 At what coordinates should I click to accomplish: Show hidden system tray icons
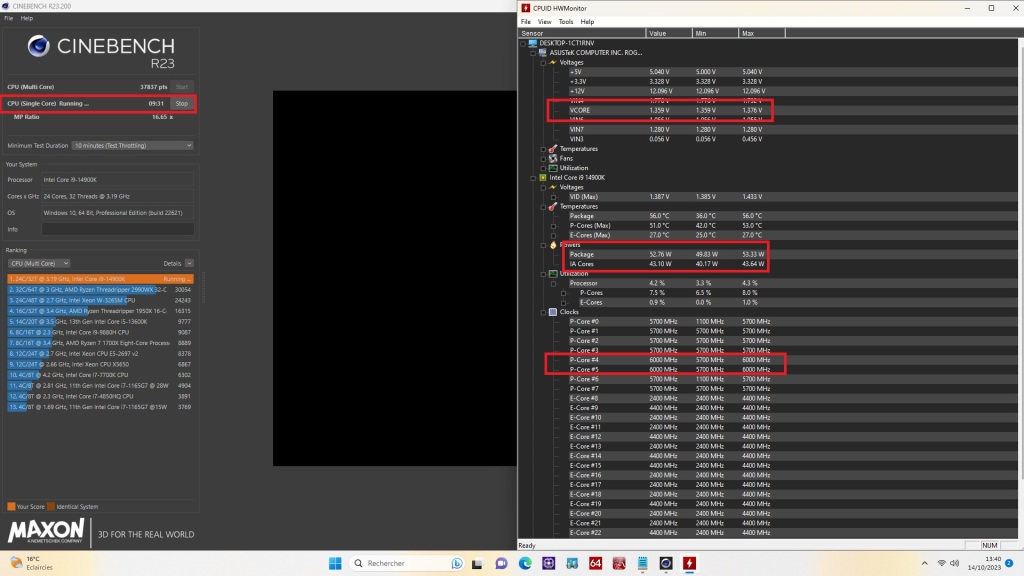[924, 564]
